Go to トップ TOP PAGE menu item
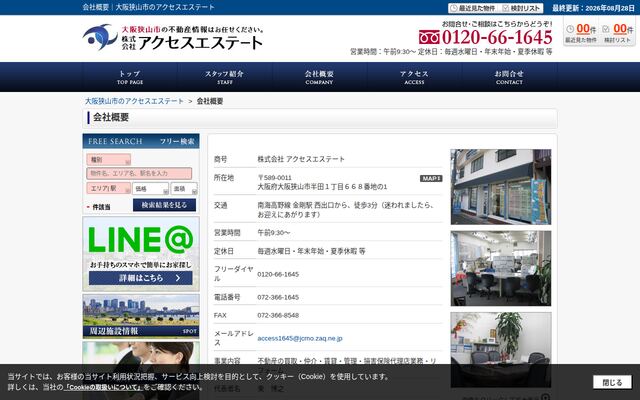 tap(130, 77)
